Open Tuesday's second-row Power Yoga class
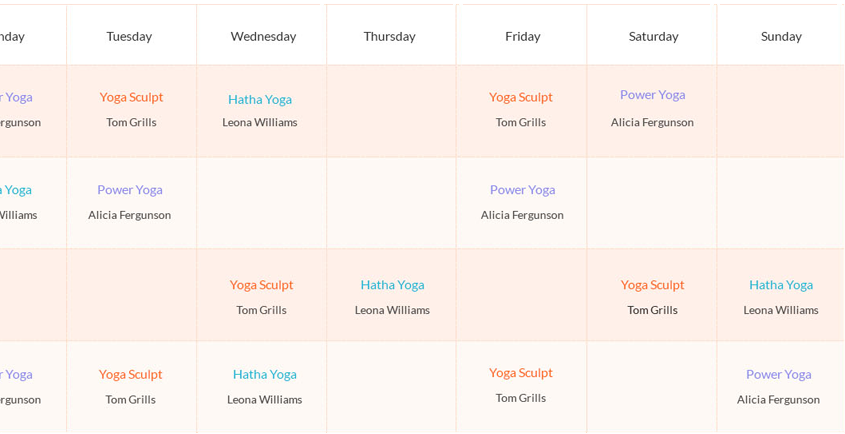 click(x=129, y=190)
